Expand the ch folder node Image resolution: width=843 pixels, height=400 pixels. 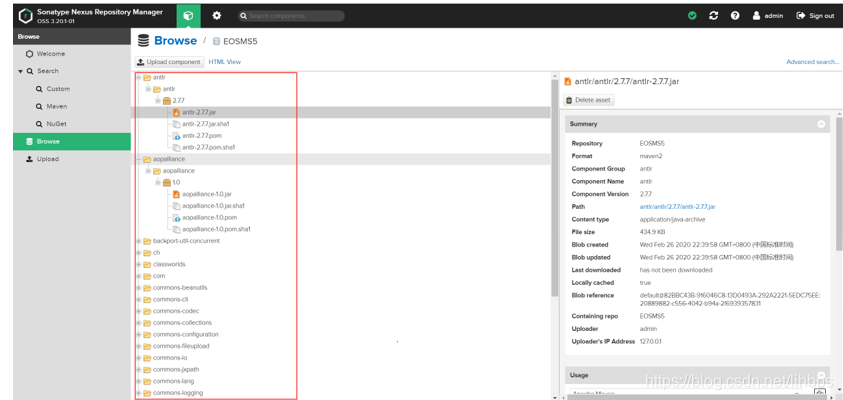coord(139,253)
